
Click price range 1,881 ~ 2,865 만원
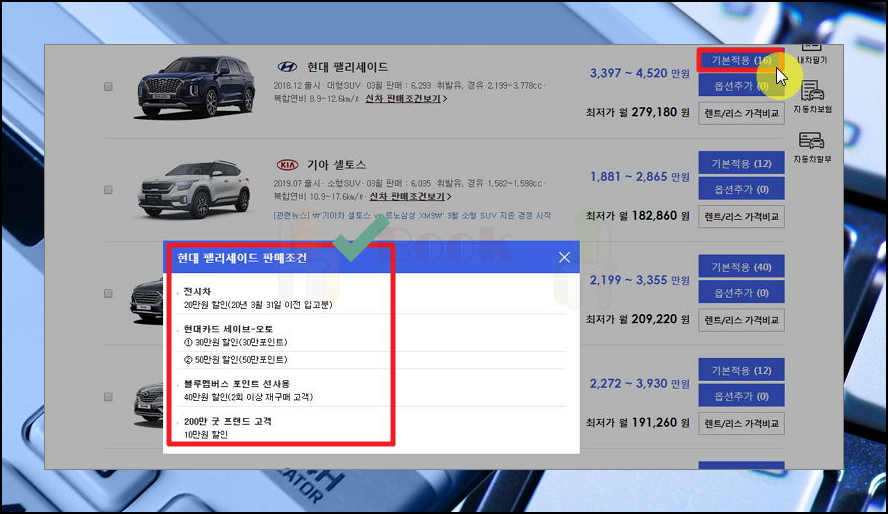point(640,177)
